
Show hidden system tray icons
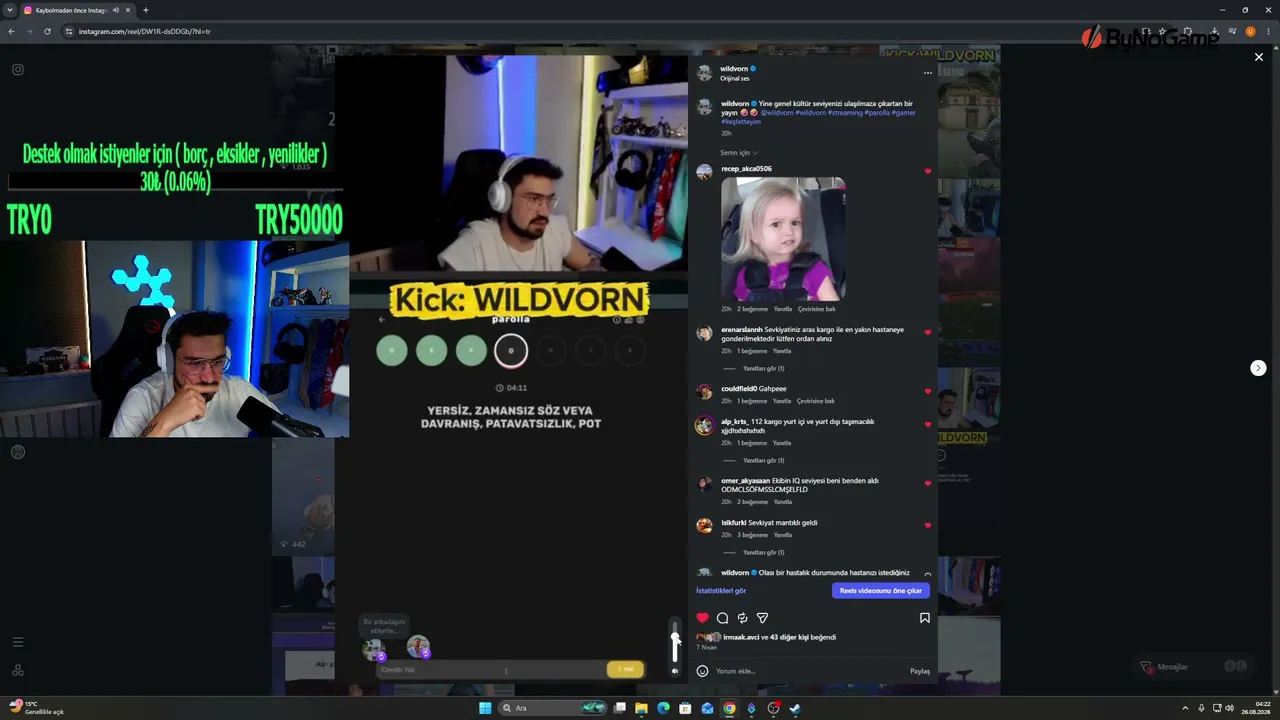tap(1186, 708)
